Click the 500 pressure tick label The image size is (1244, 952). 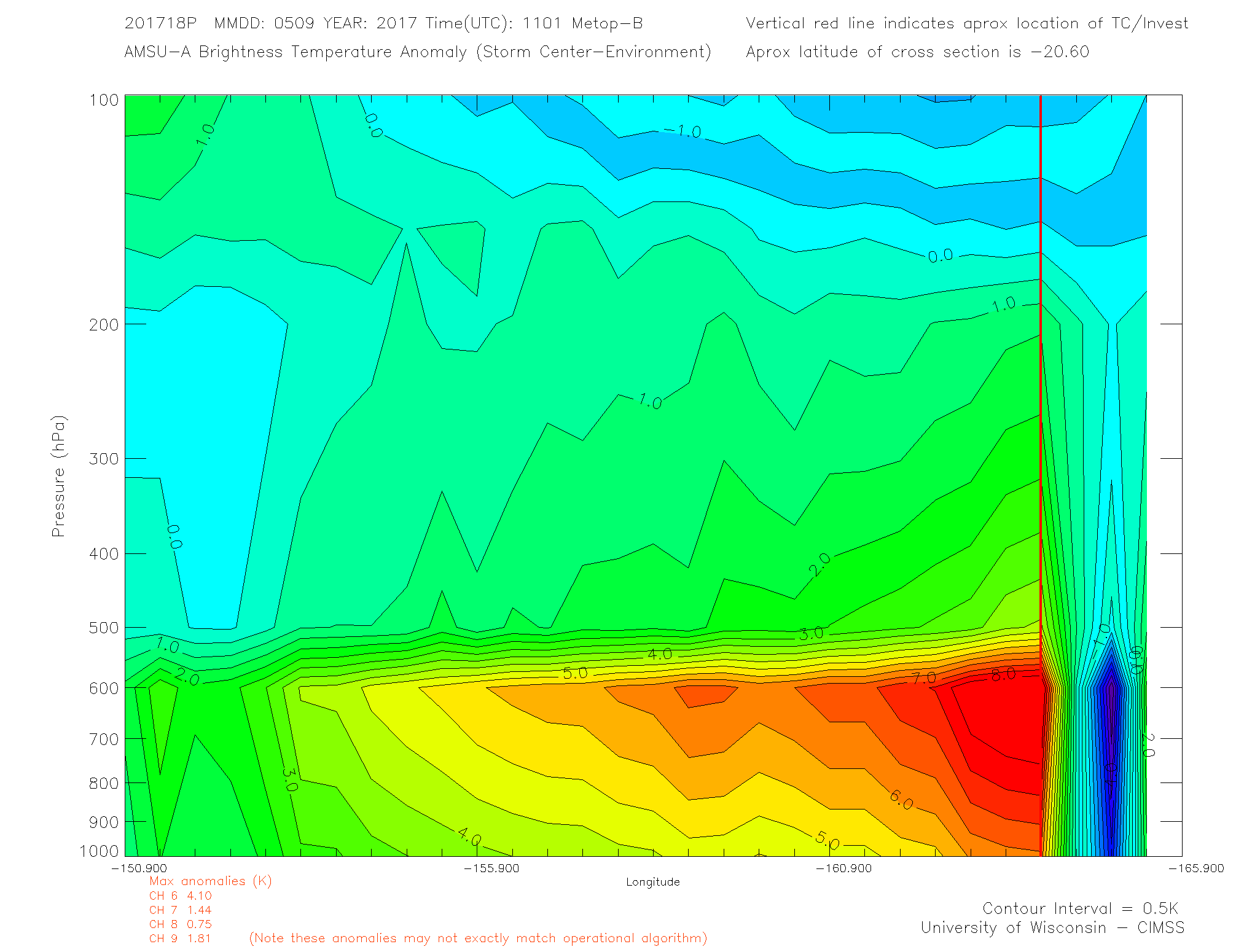[x=104, y=628]
